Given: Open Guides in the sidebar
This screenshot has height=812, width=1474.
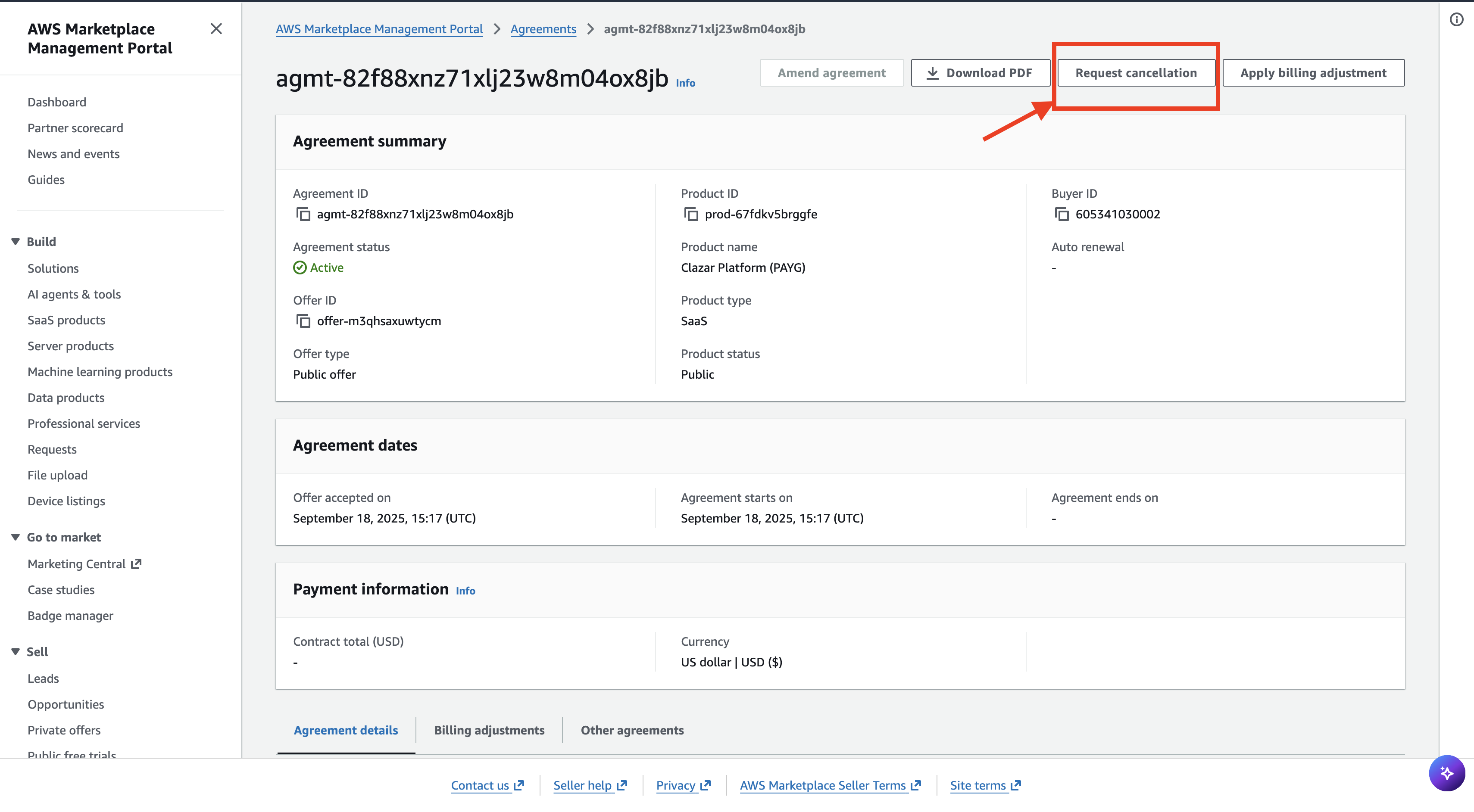Looking at the screenshot, I should coord(46,180).
